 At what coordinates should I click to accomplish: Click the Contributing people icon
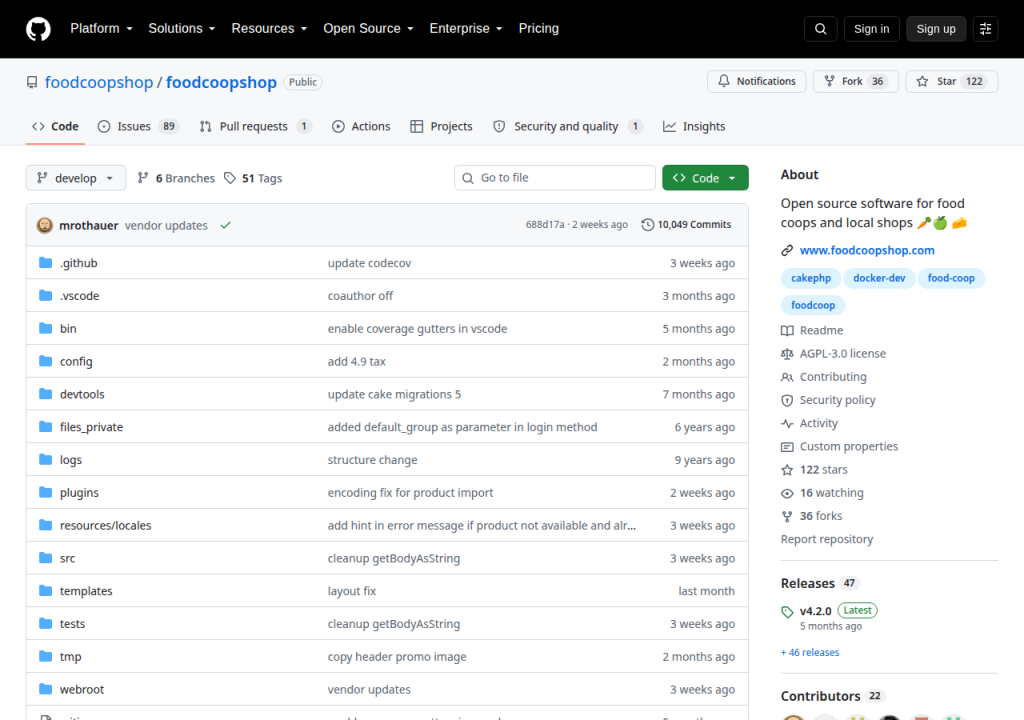[x=787, y=377]
